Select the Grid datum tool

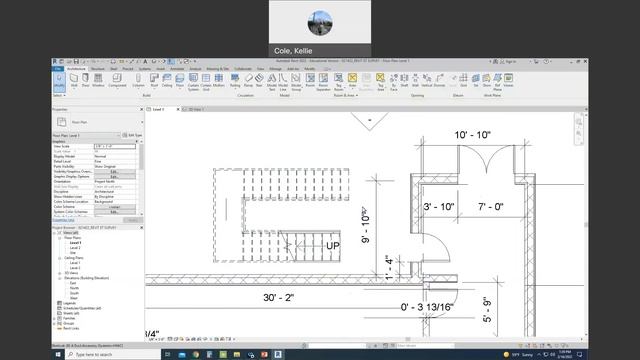463,80
